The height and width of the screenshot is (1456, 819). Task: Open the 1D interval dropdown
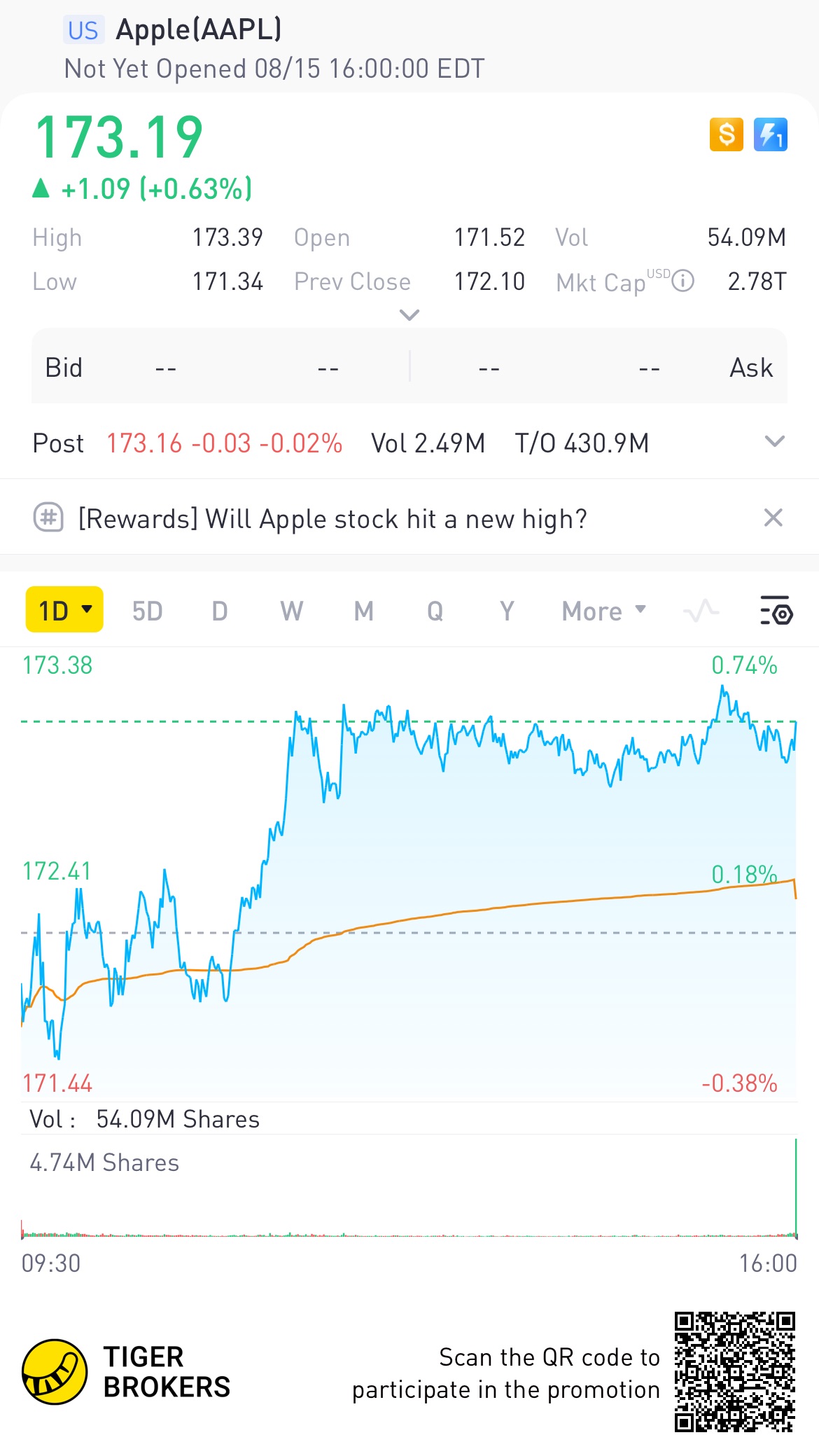(x=64, y=610)
